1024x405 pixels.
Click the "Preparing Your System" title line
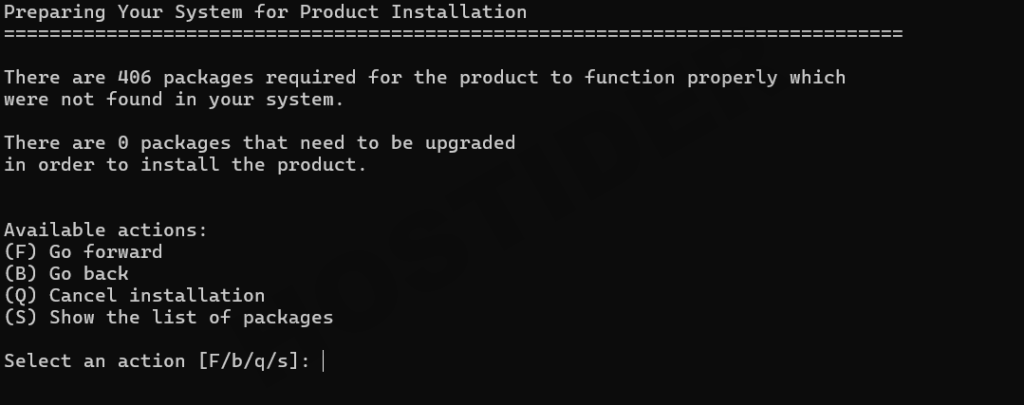pos(265,13)
